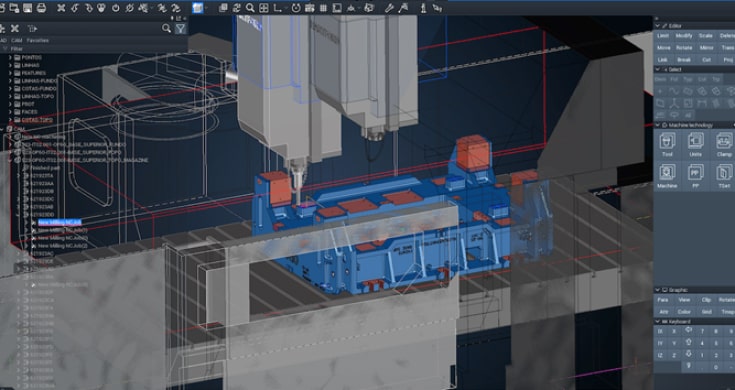The width and height of the screenshot is (735, 390).
Task: Expand the PONTOS folder in tree
Action: (x=10, y=57)
